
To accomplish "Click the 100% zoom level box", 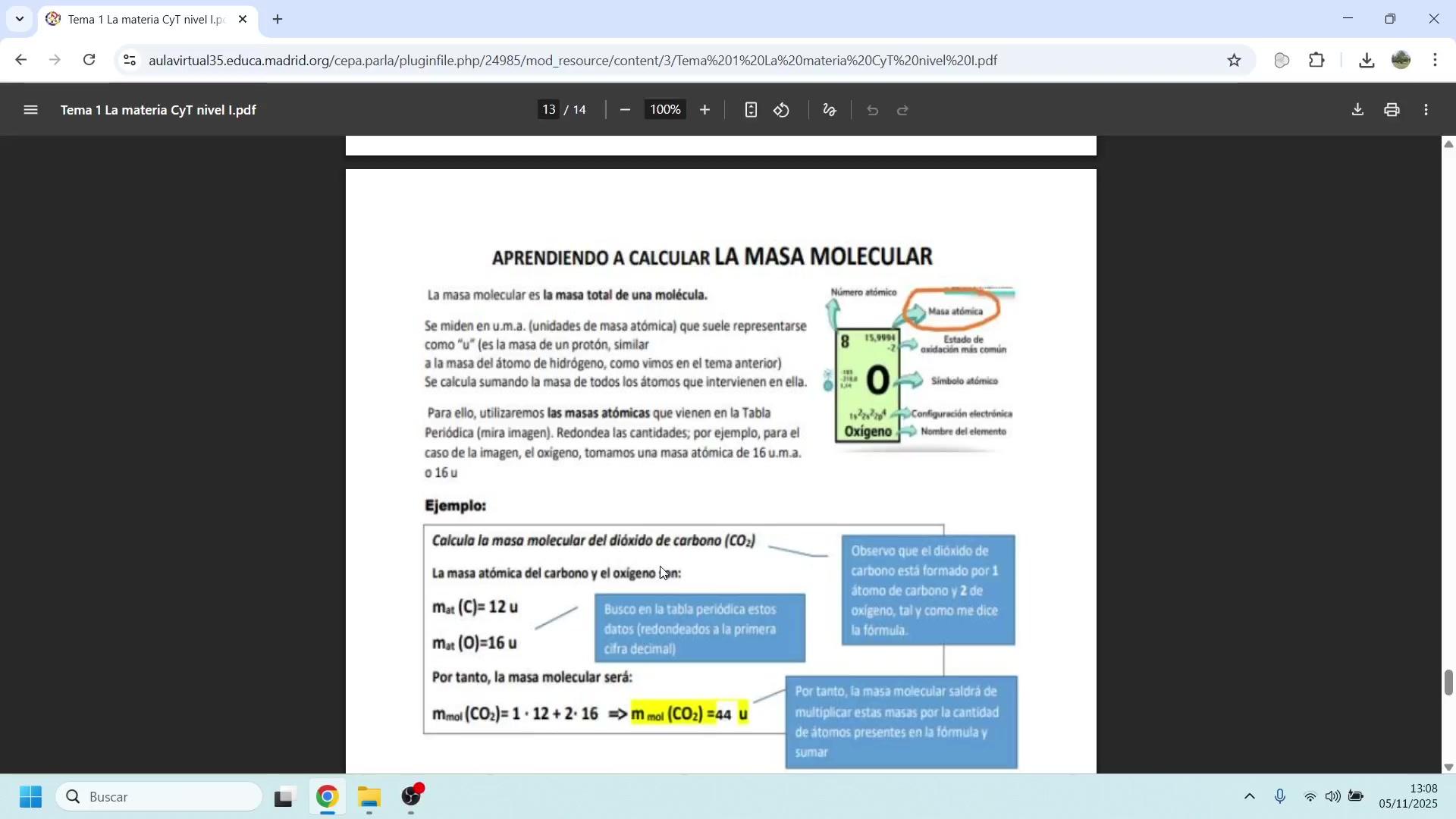I will point(665,110).
